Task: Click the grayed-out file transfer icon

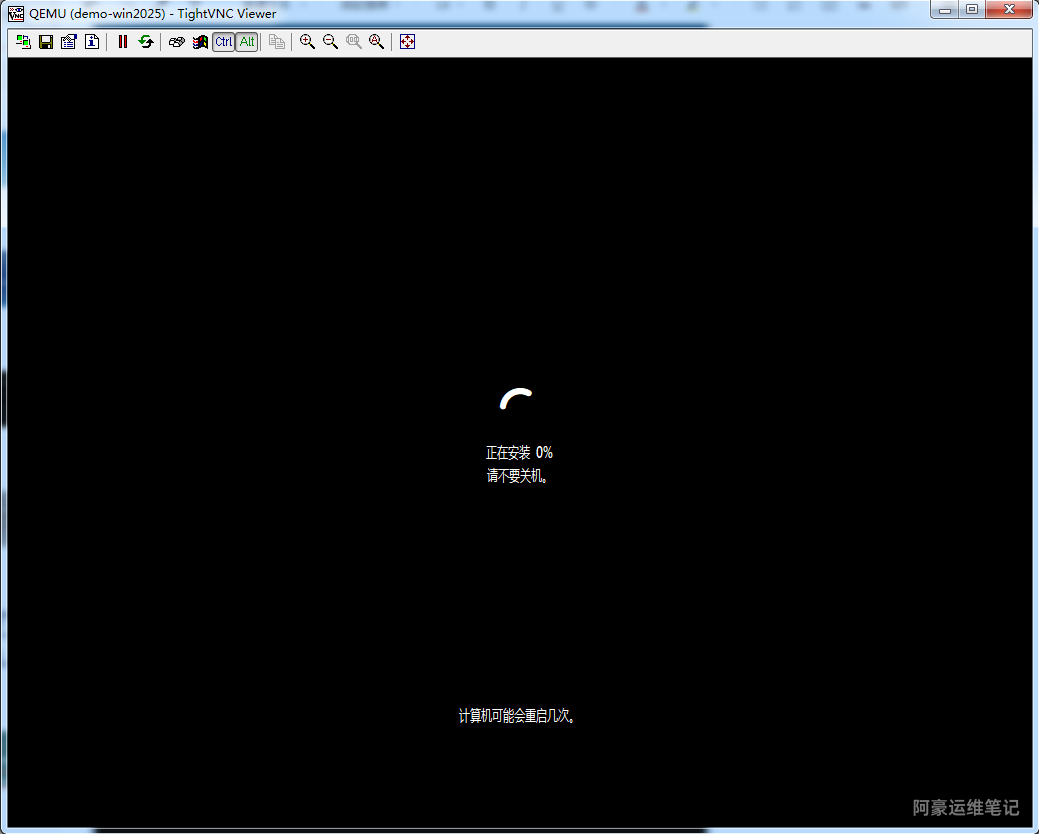Action: pyautogui.click(x=277, y=42)
